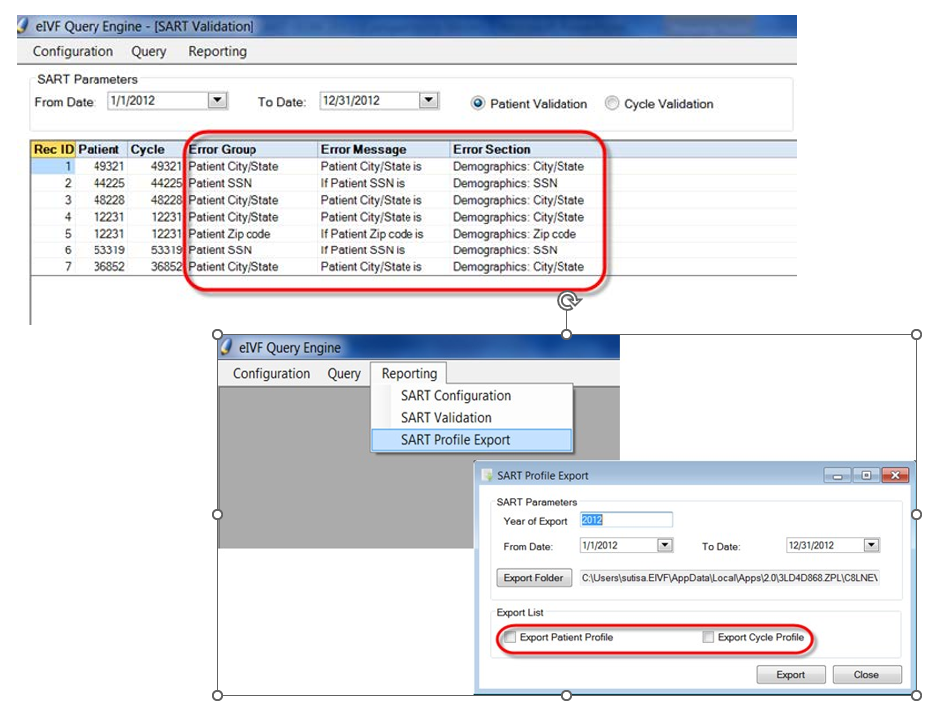Select SART Validation in Reporting menu
The height and width of the screenshot is (708, 941).
click(446, 418)
